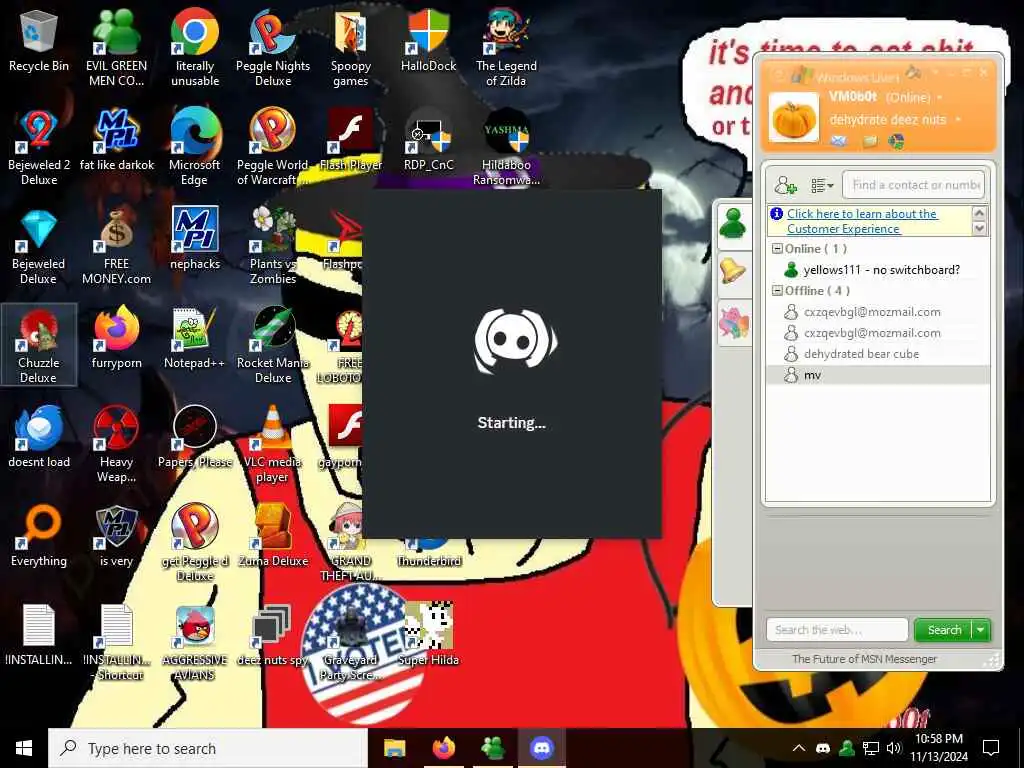The image size is (1024, 768).
Task: Open the 'dehydrate deez nuts' personal message dropdown
Action: tap(958, 120)
